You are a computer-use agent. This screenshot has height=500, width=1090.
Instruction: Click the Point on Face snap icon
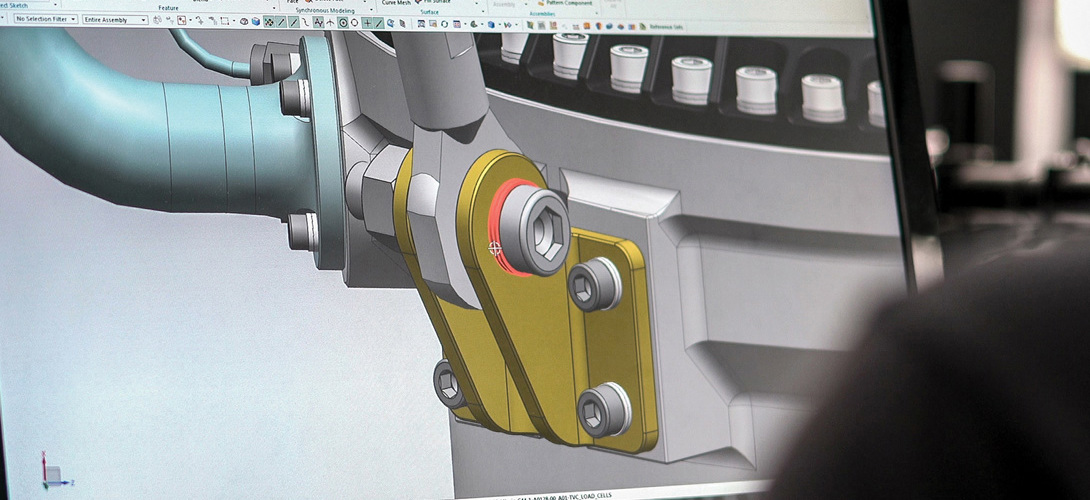click(x=391, y=23)
